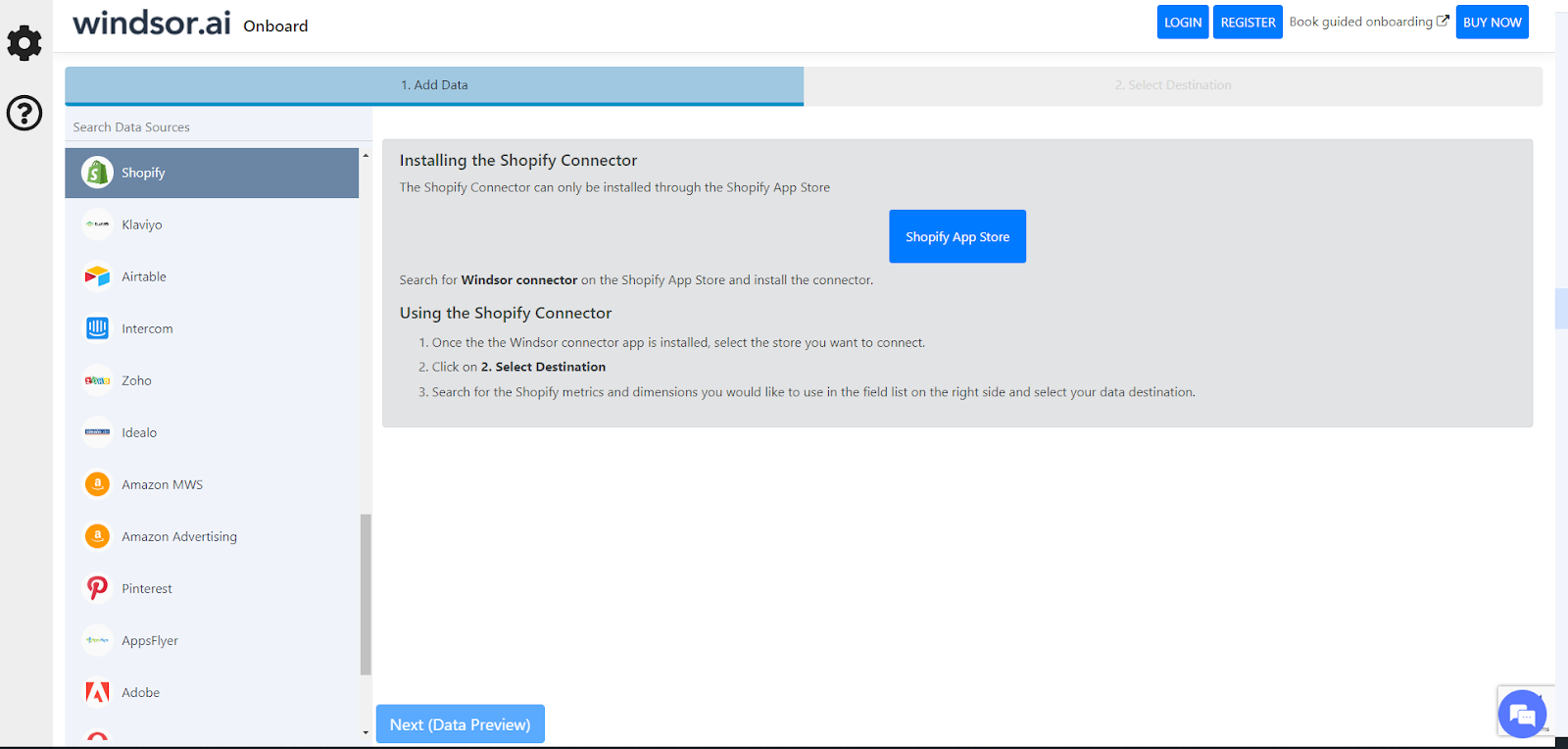Switch to the 2. Select Destination tab

1173,85
